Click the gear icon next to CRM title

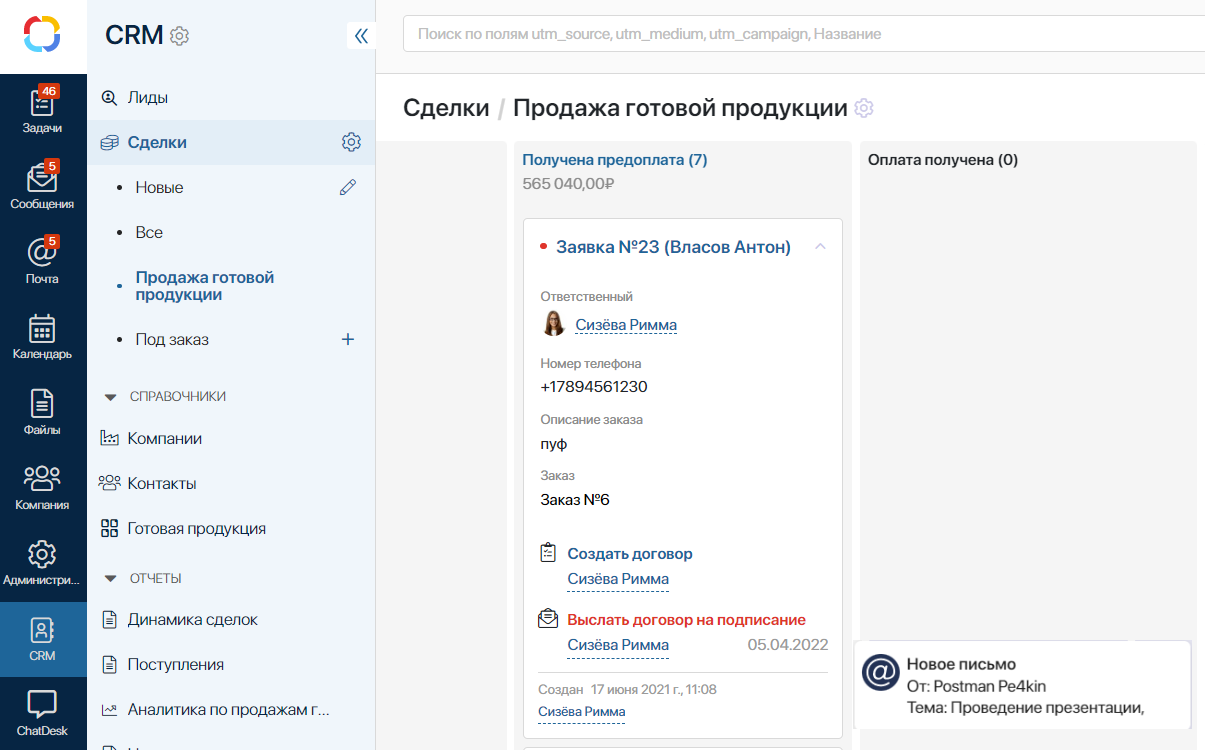[180, 36]
